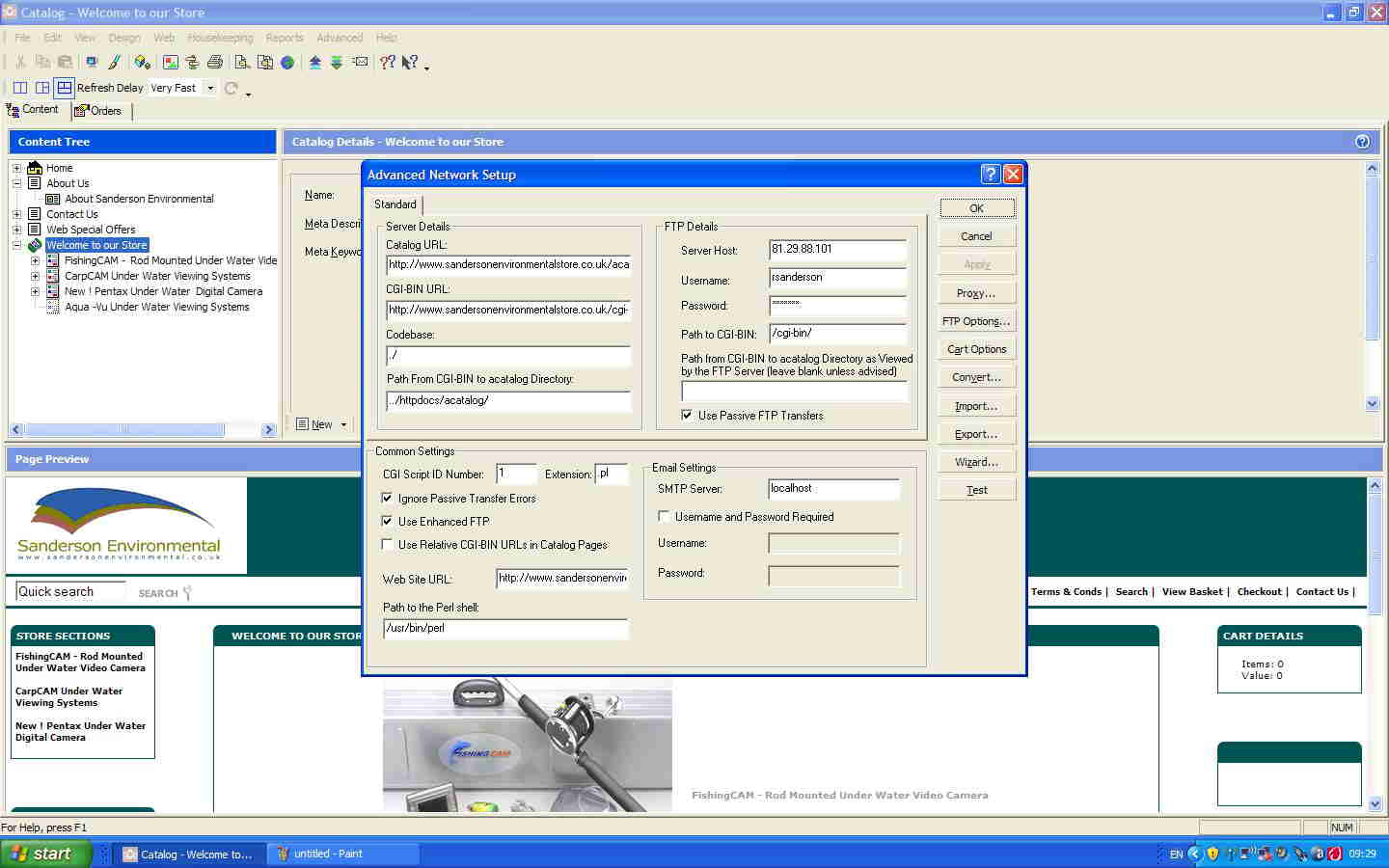The image size is (1389, 868).
Task: Click the globe icon in the toolbar
Action: [x=287, y=63]
